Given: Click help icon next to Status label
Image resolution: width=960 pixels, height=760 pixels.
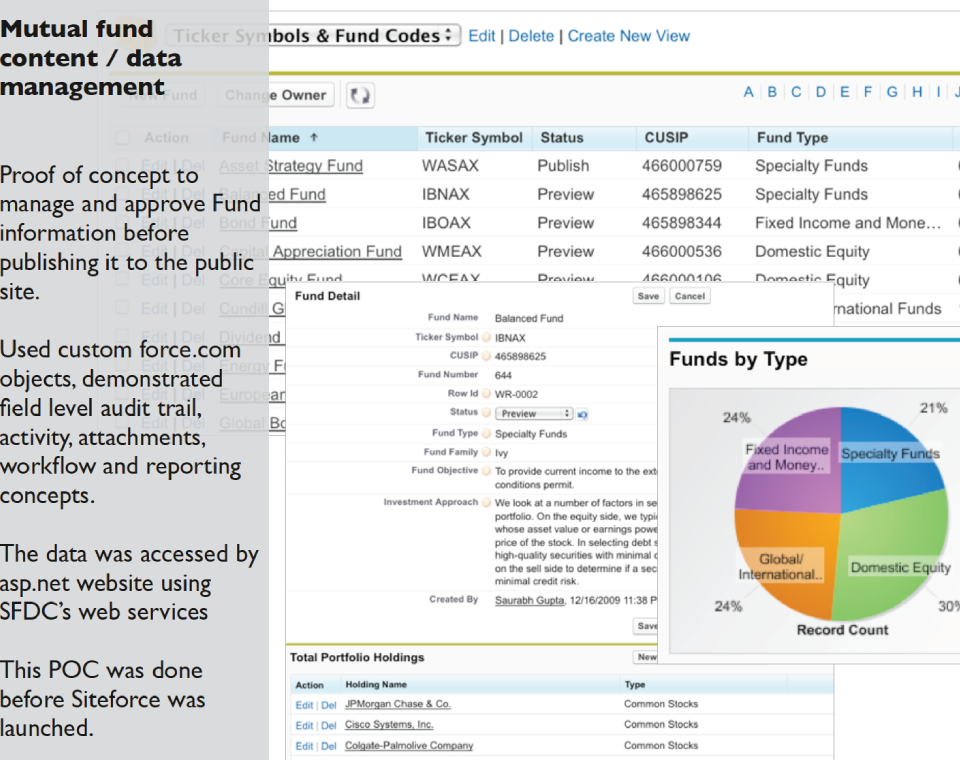Looking at the screenshot, I should (486, 413).
